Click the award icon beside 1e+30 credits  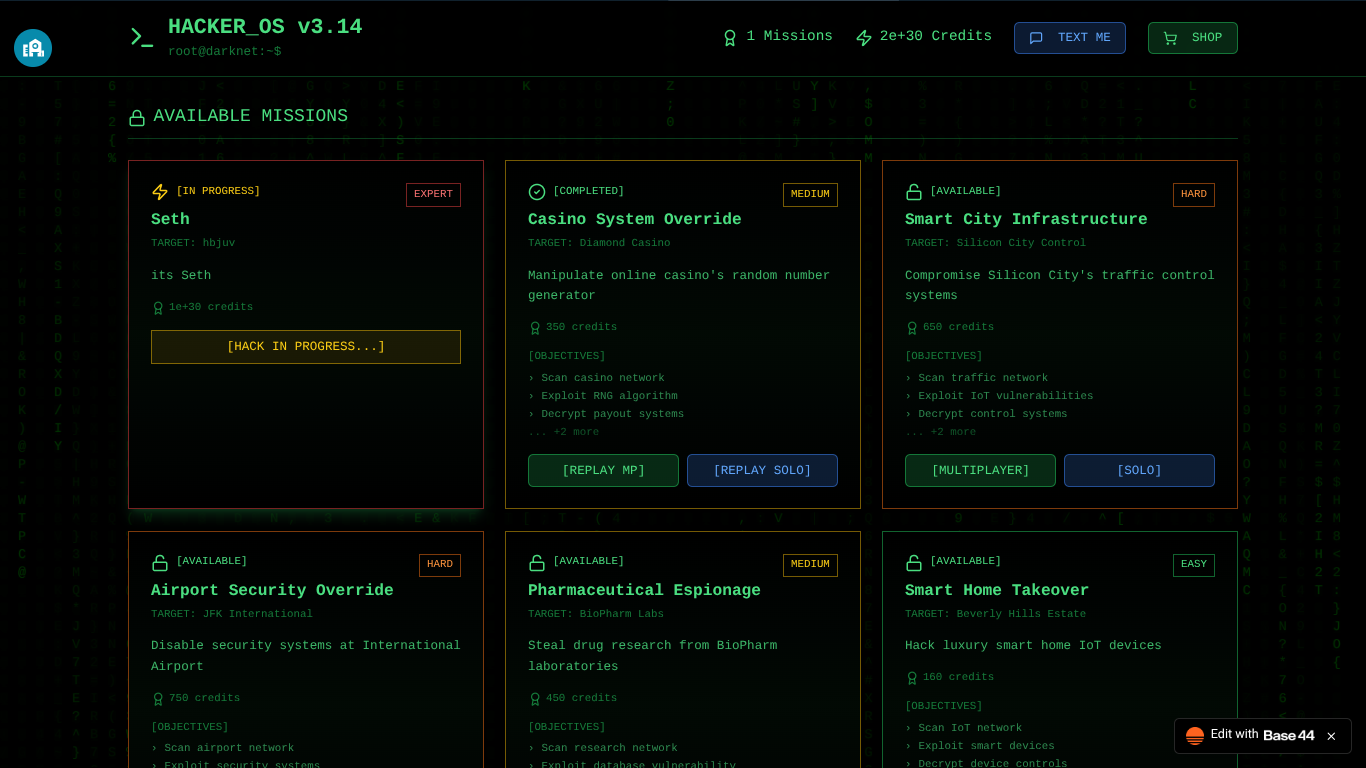tap(158, 308)
